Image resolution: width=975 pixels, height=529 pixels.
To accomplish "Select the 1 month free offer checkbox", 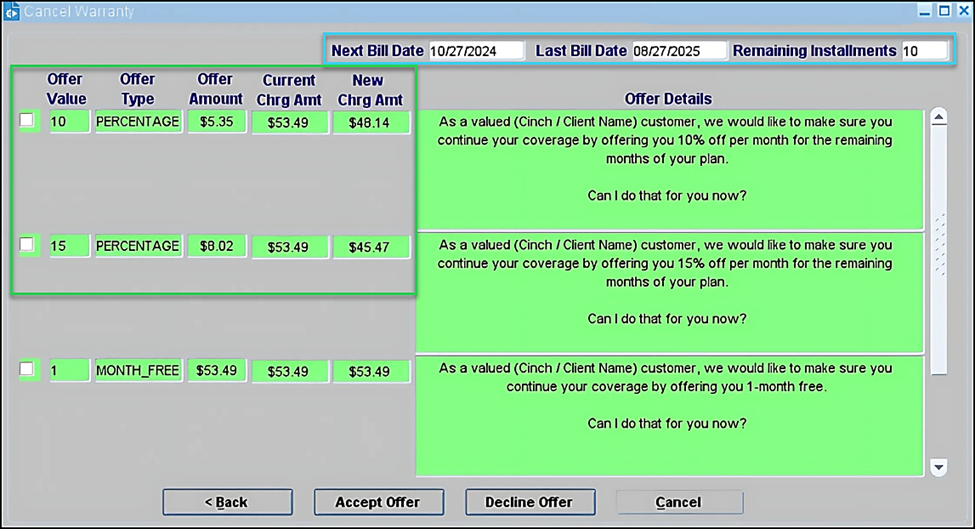I will coord(27,369).
